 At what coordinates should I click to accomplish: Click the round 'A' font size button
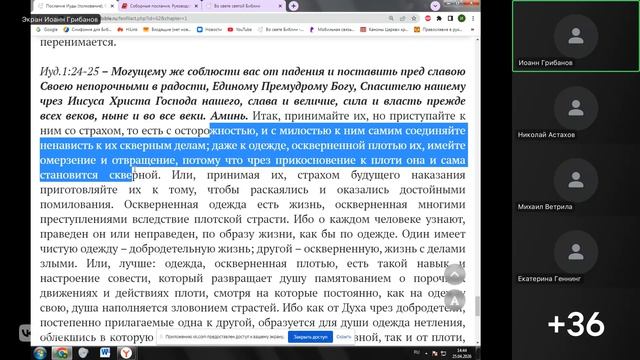455,300
